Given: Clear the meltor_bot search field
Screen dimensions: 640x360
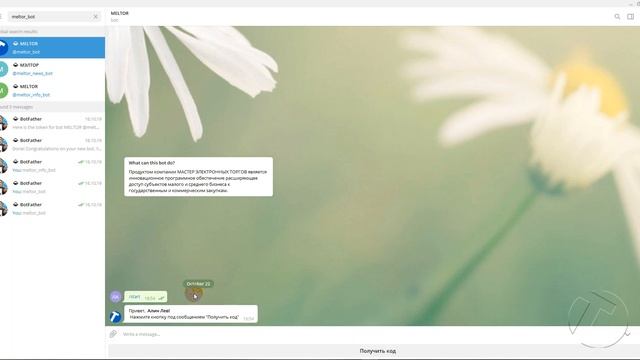Looking at the screenshot, I should click(x=96, y=17).
